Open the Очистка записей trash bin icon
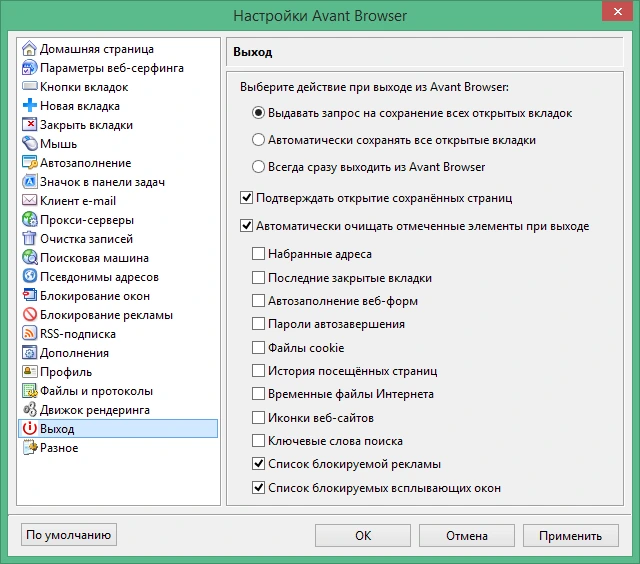 (x=29, y=238)
